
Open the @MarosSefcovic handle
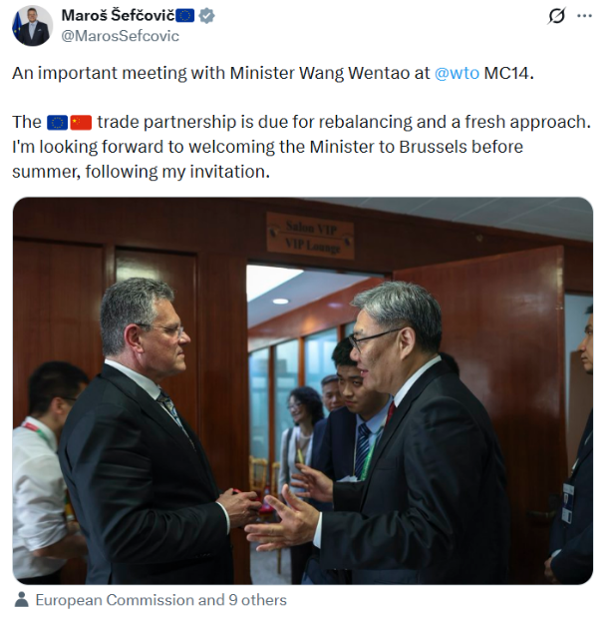[120, 36]
